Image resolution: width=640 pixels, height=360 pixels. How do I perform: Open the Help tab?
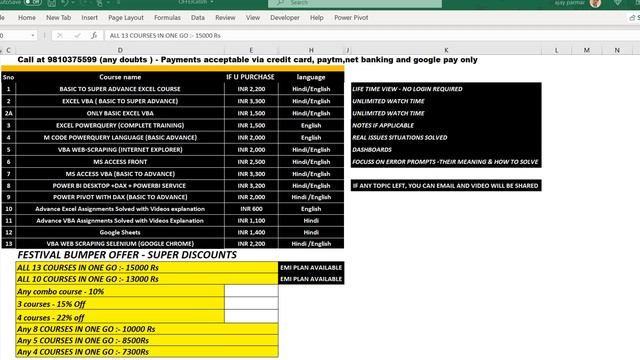click(317, 18)
